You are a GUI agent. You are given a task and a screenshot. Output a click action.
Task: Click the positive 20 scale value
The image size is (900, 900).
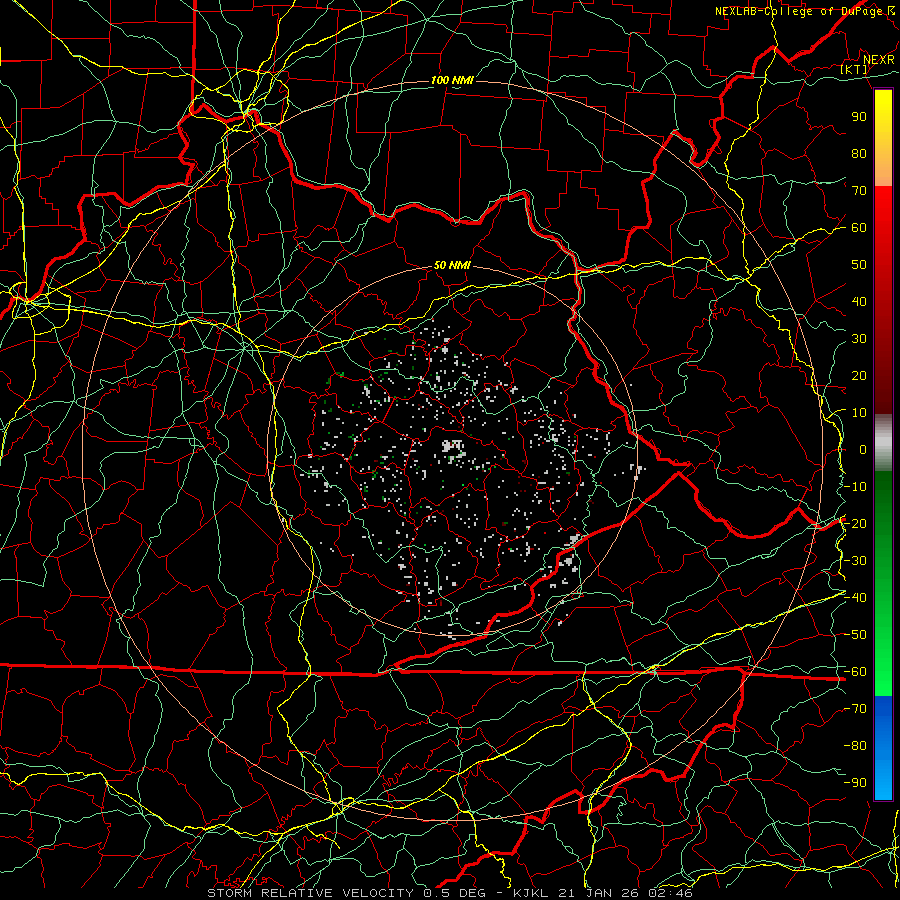[x=859, y=375]
